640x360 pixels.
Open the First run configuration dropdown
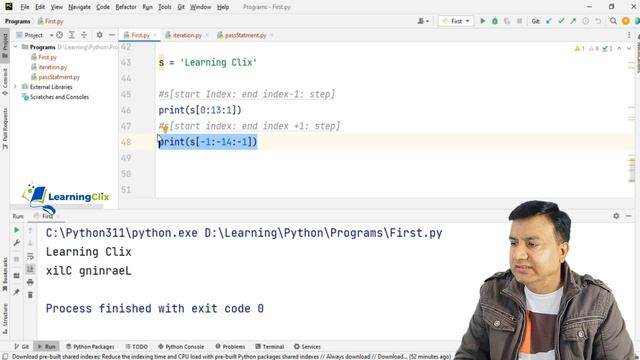(456, 21)
